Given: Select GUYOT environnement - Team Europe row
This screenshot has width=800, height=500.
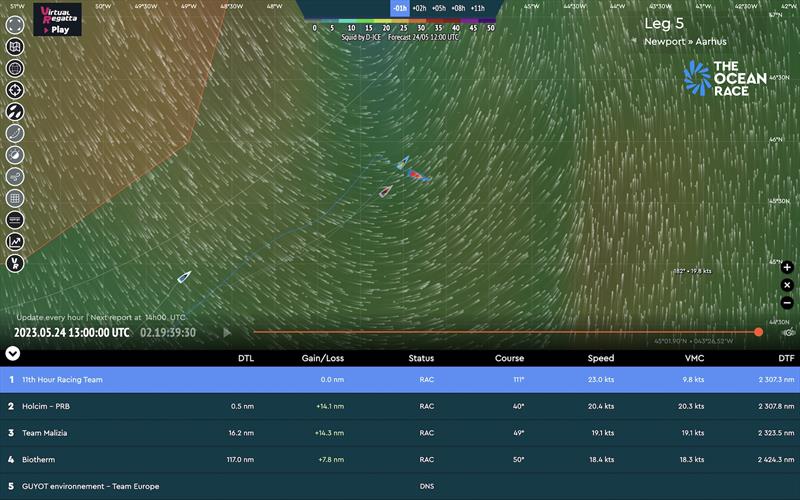Looking at the screenshot, I should click(400, 486).
